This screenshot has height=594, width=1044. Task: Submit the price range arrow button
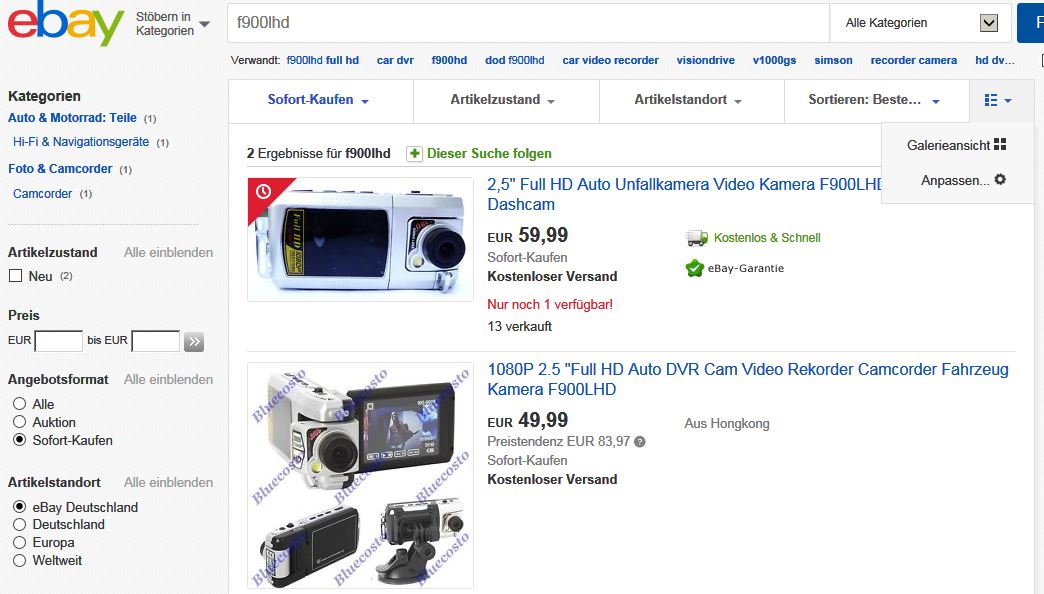pos(194,342)
